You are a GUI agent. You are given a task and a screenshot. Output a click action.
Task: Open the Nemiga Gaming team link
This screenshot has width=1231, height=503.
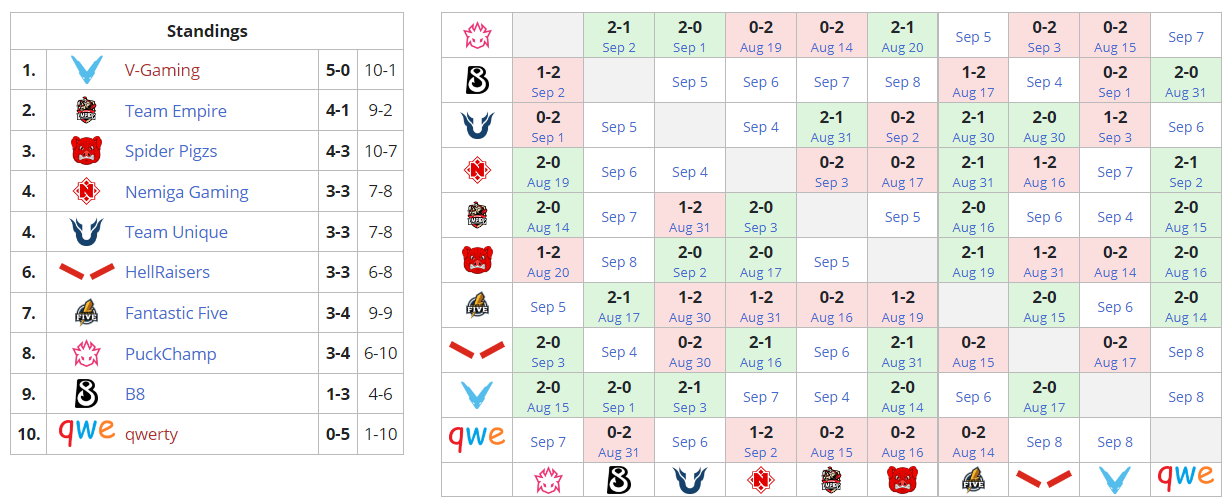coord(186,192)
